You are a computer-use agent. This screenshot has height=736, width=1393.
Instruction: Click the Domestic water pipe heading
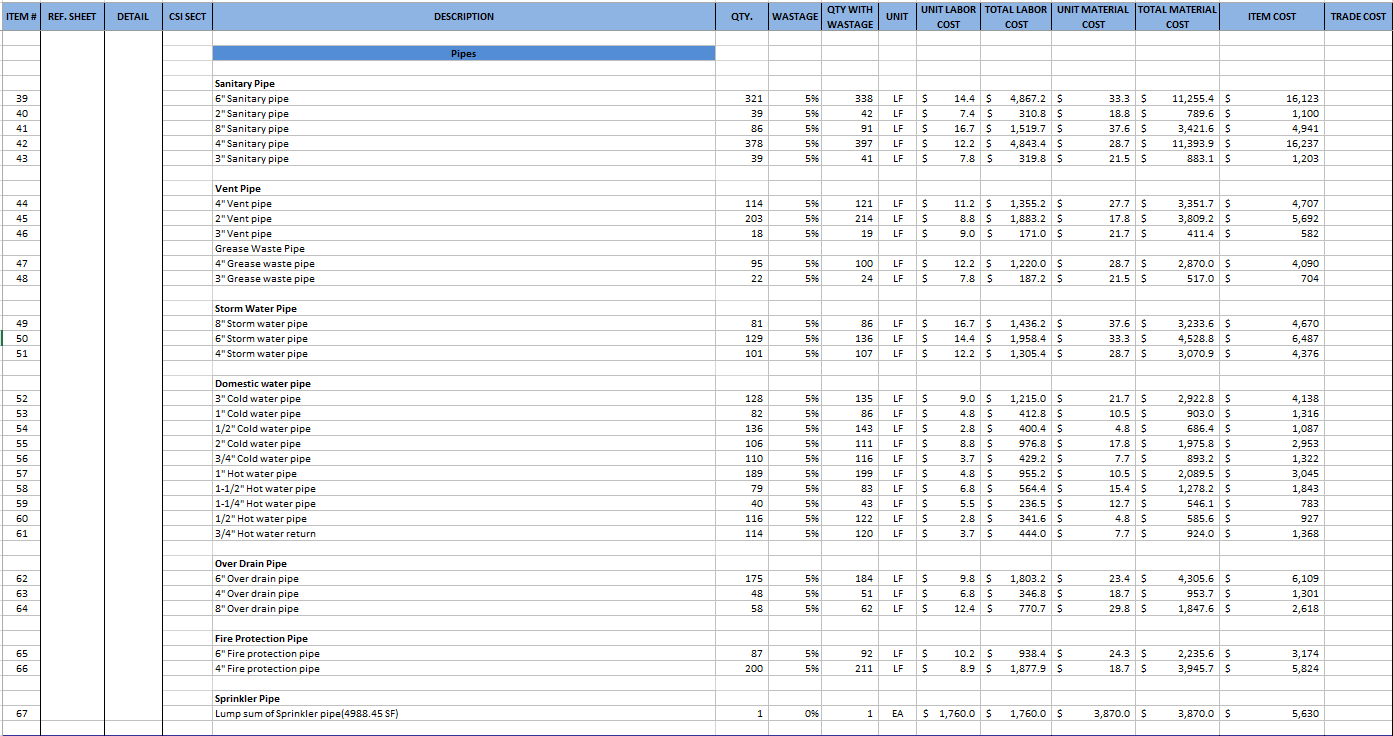(x=263, y=384)
